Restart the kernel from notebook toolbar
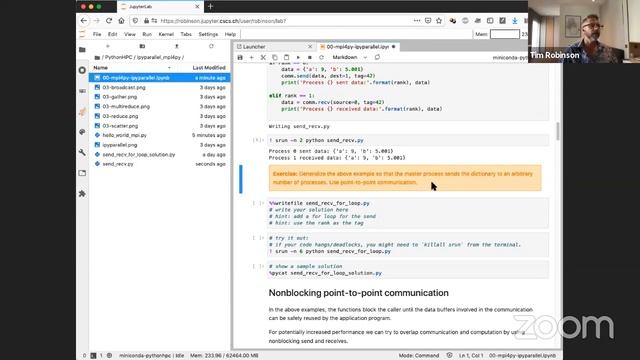 click(321, 58)
